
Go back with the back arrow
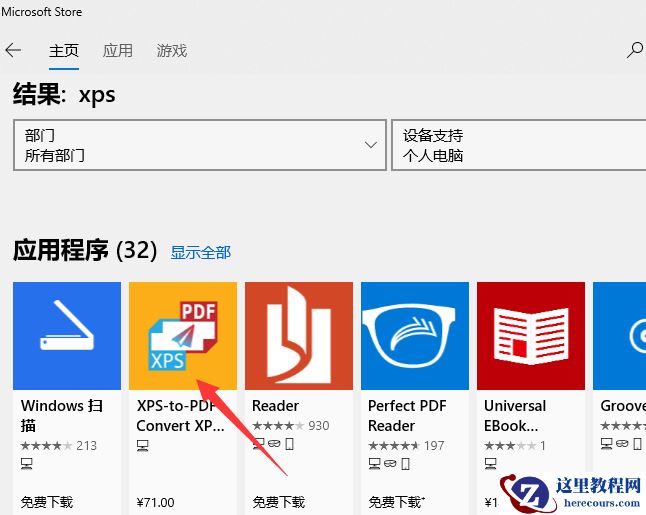pyautogui.click(x=13, y=50)
